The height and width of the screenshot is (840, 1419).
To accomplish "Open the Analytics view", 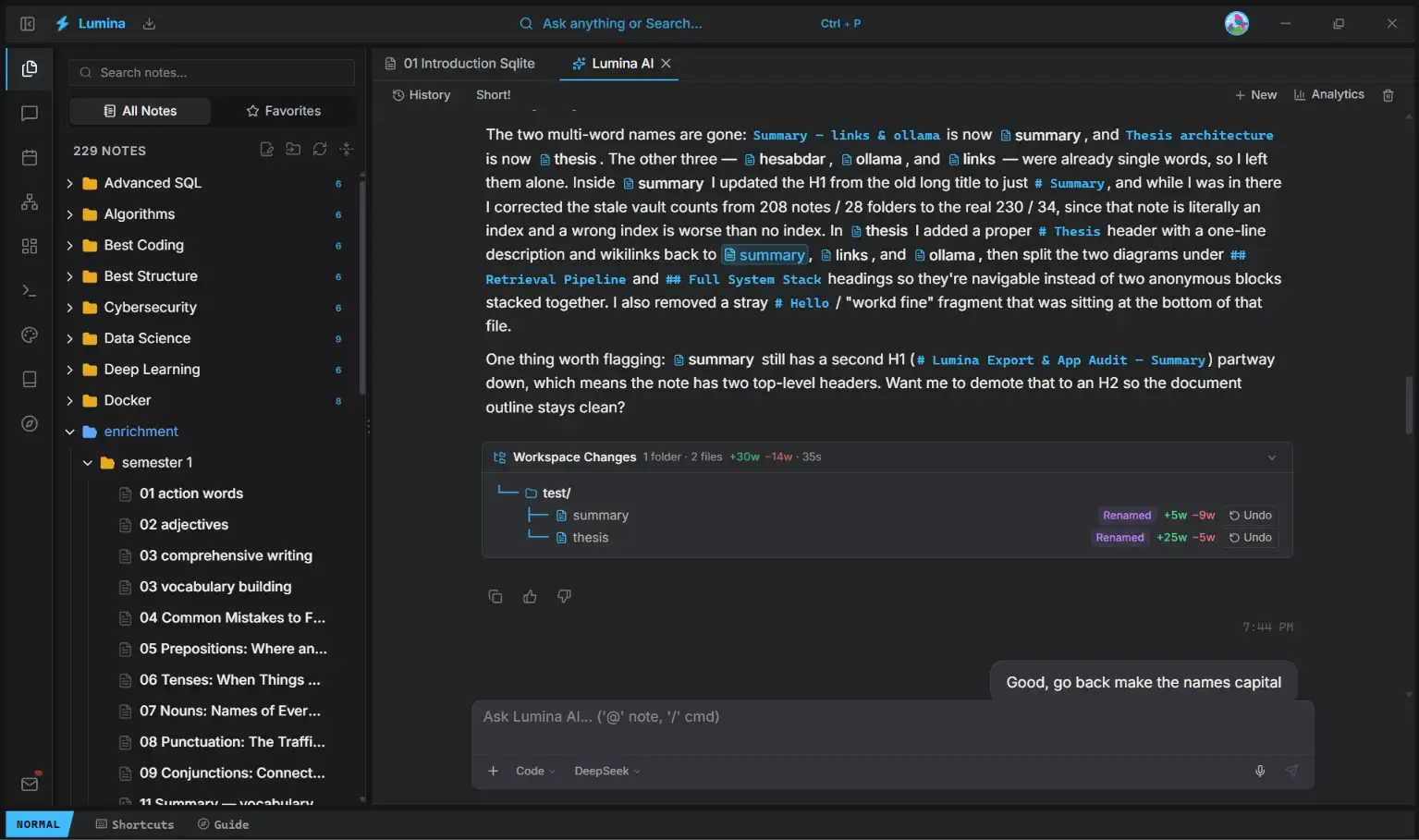I will (x=1329, y=95).
